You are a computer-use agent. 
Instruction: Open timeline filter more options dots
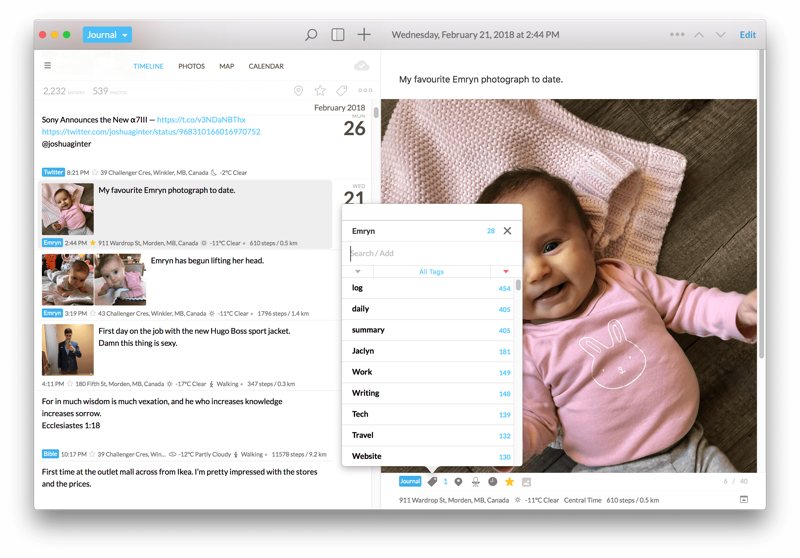365,91
